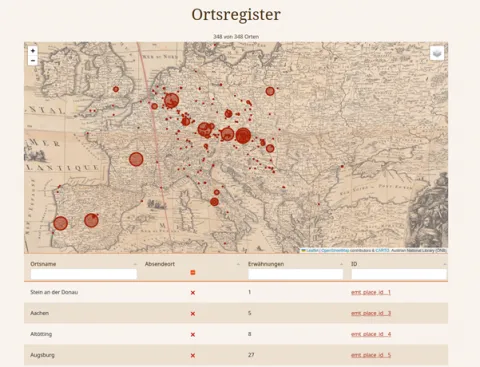
Task: Sort the table by Erwähnungen column
Action: tap(341, 264)
